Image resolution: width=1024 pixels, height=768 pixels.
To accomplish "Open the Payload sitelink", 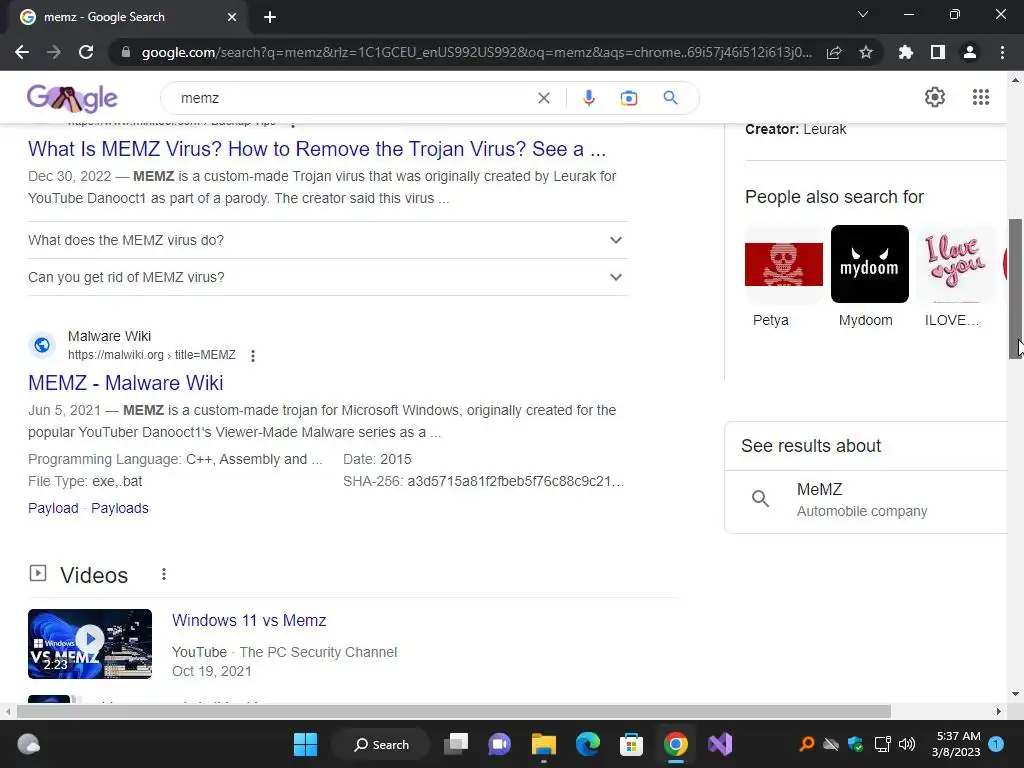I will click(x=53, y=508).
